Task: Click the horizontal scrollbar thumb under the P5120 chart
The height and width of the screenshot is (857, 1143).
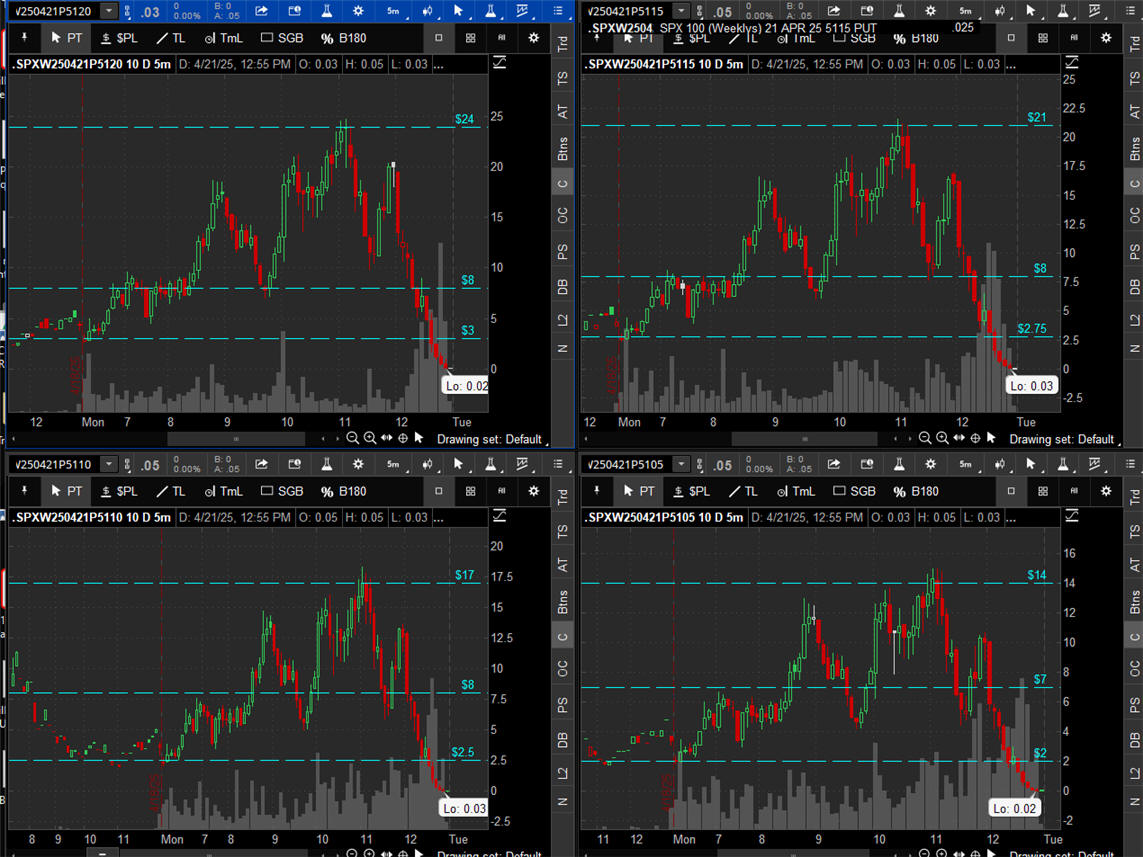Action: (236, 438)
